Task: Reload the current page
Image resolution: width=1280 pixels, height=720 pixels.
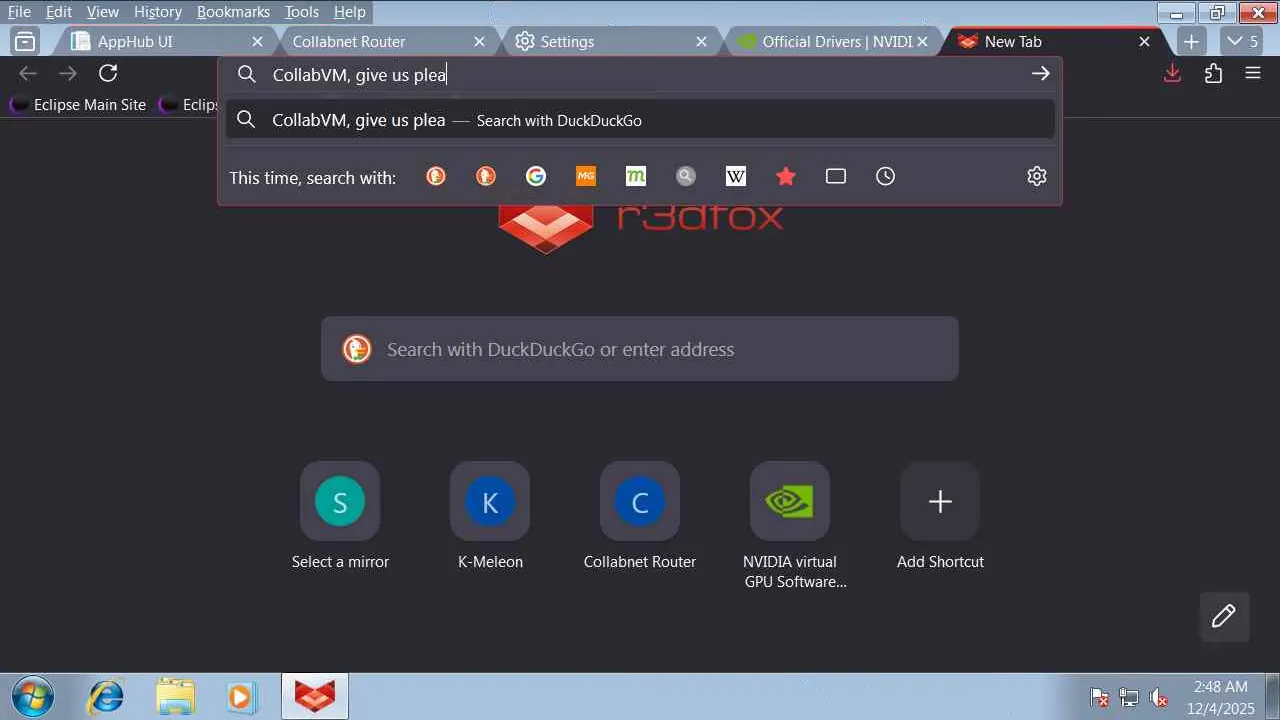Action: [108, 73]
